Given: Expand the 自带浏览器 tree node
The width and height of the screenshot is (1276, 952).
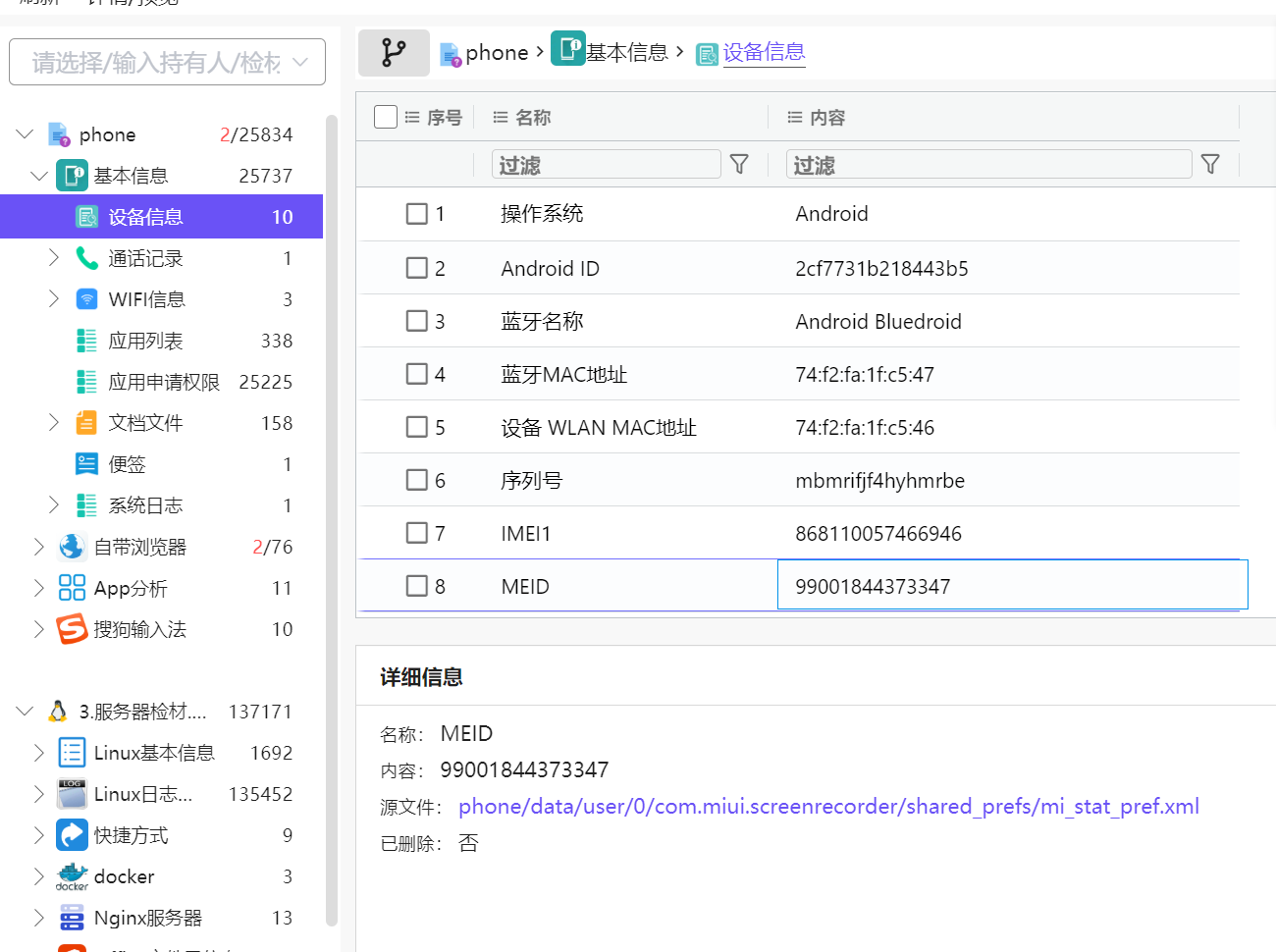Looking at the screenshot, I should pyautogui.click(x=39, y=547).
